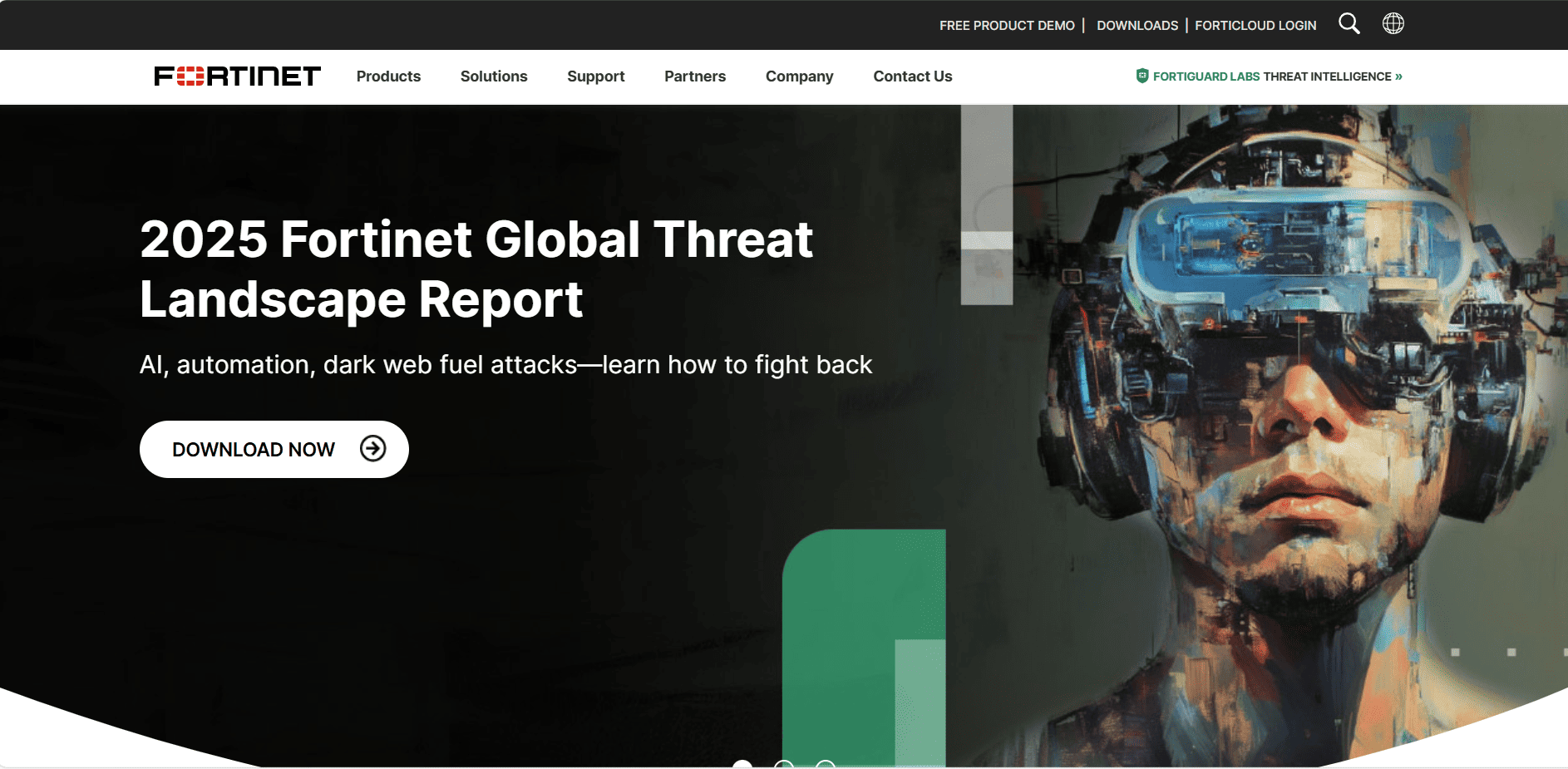Open the Support menu
Image resolution: width=1568 pixels, height=769 pixels.
[596, 76]
